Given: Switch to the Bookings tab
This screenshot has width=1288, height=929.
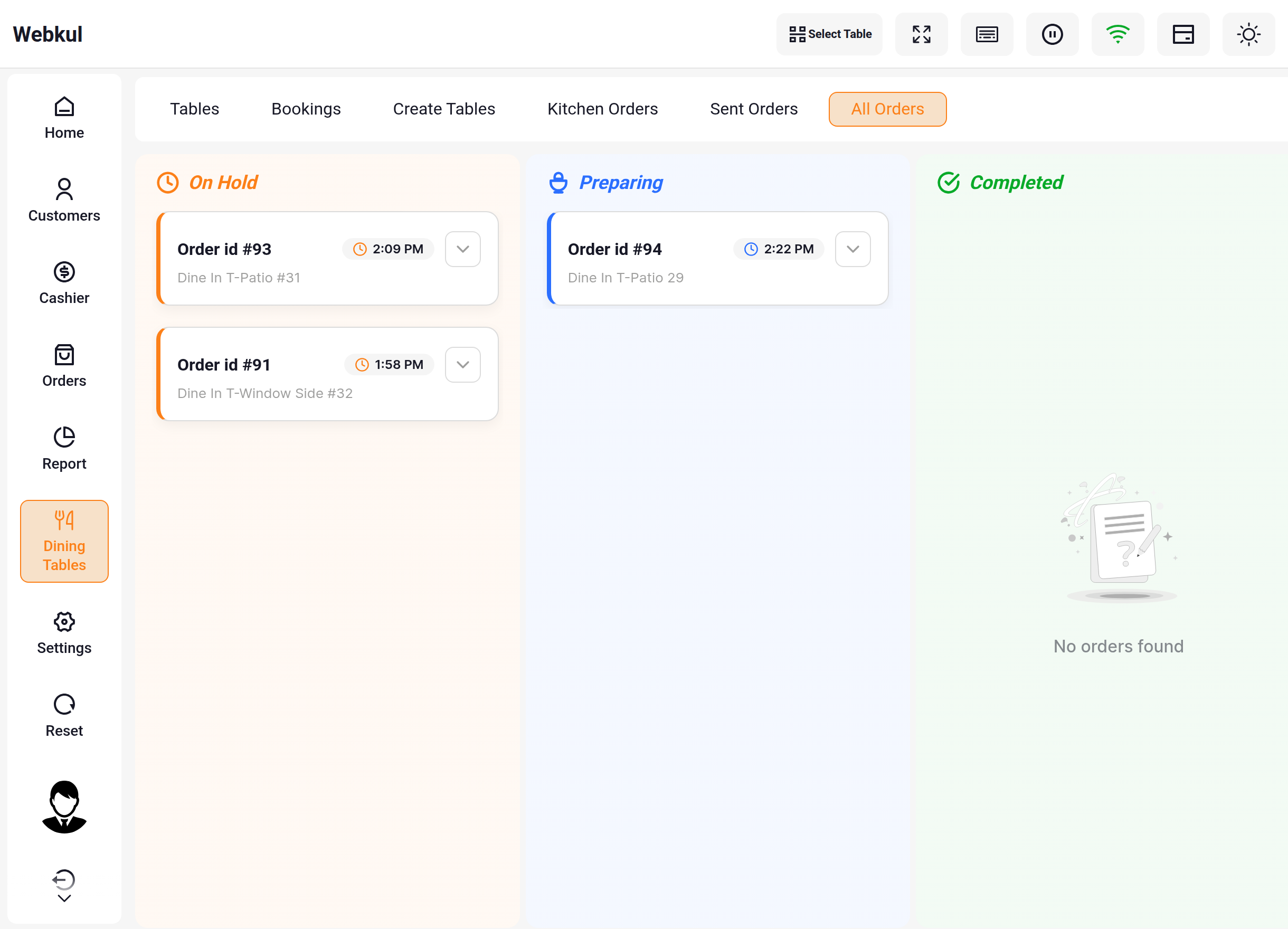Looking at the screenshot, I should 306,109.
